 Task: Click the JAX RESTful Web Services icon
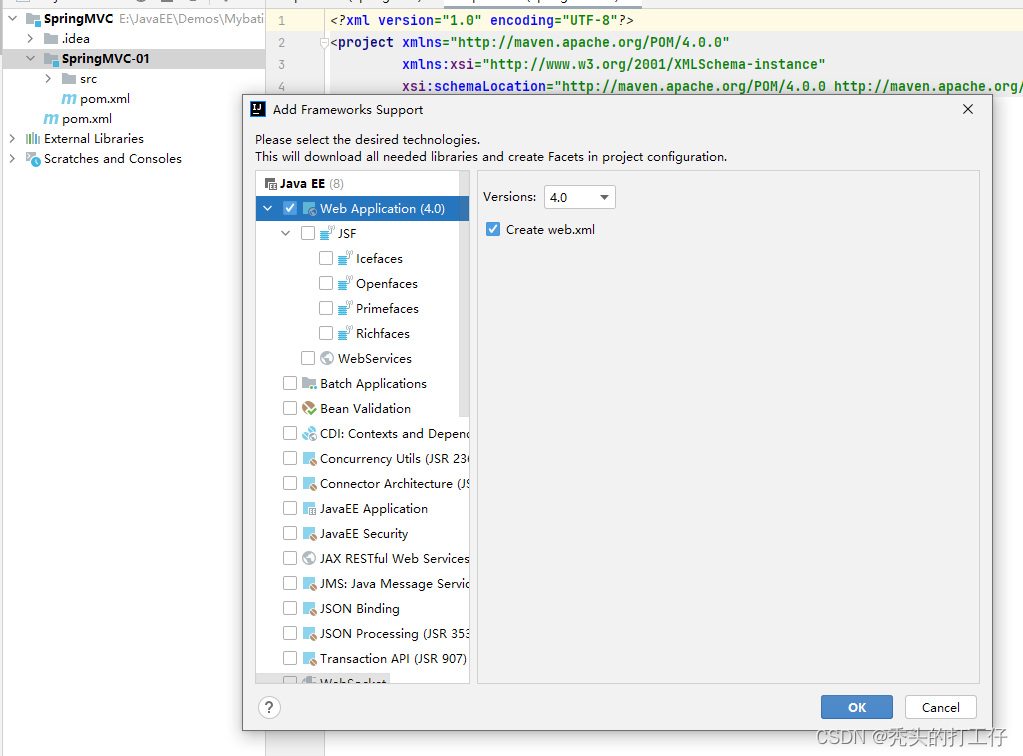(310, 558)
